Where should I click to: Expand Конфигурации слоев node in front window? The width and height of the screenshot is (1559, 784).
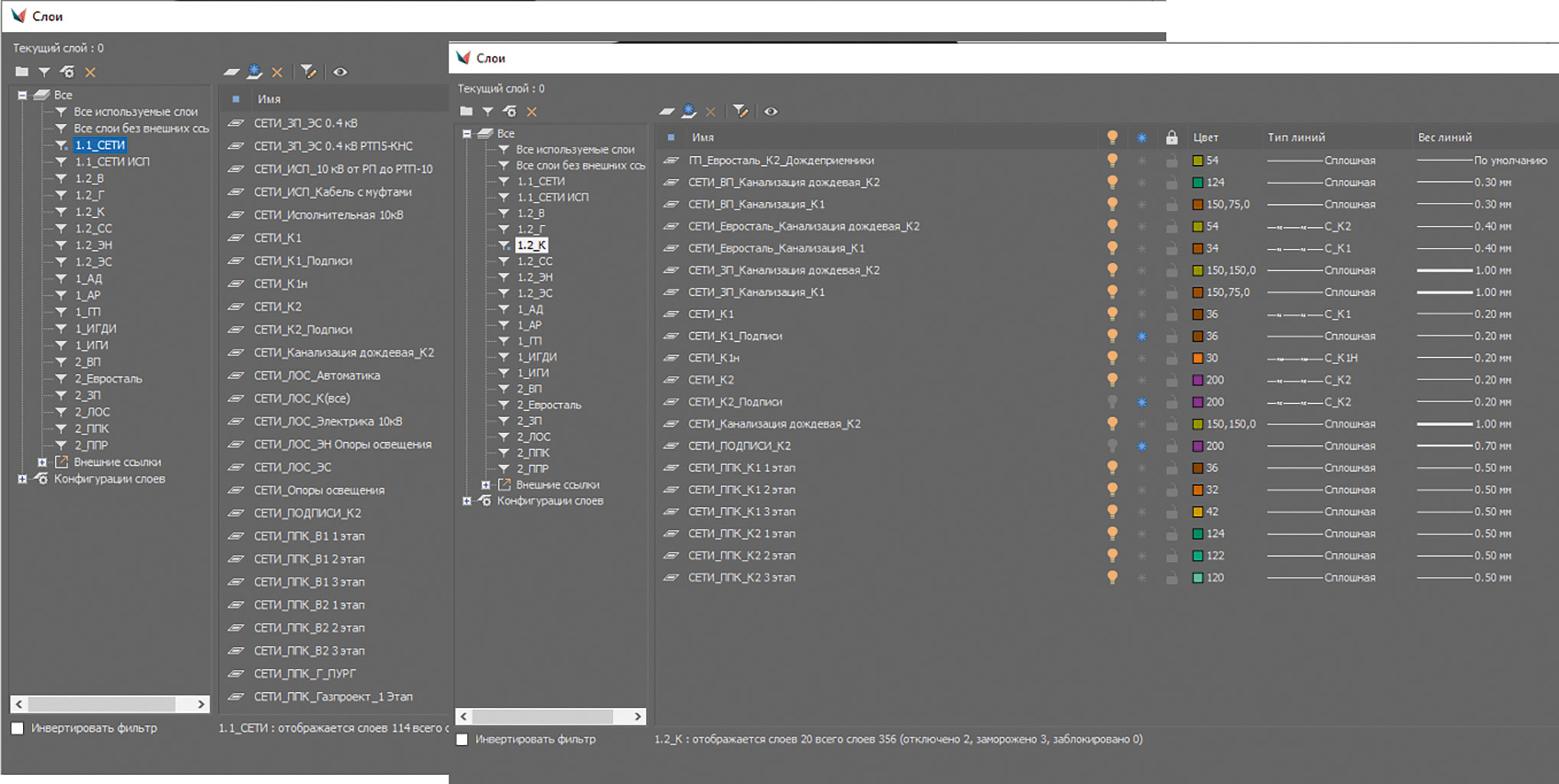pos(467,501)
